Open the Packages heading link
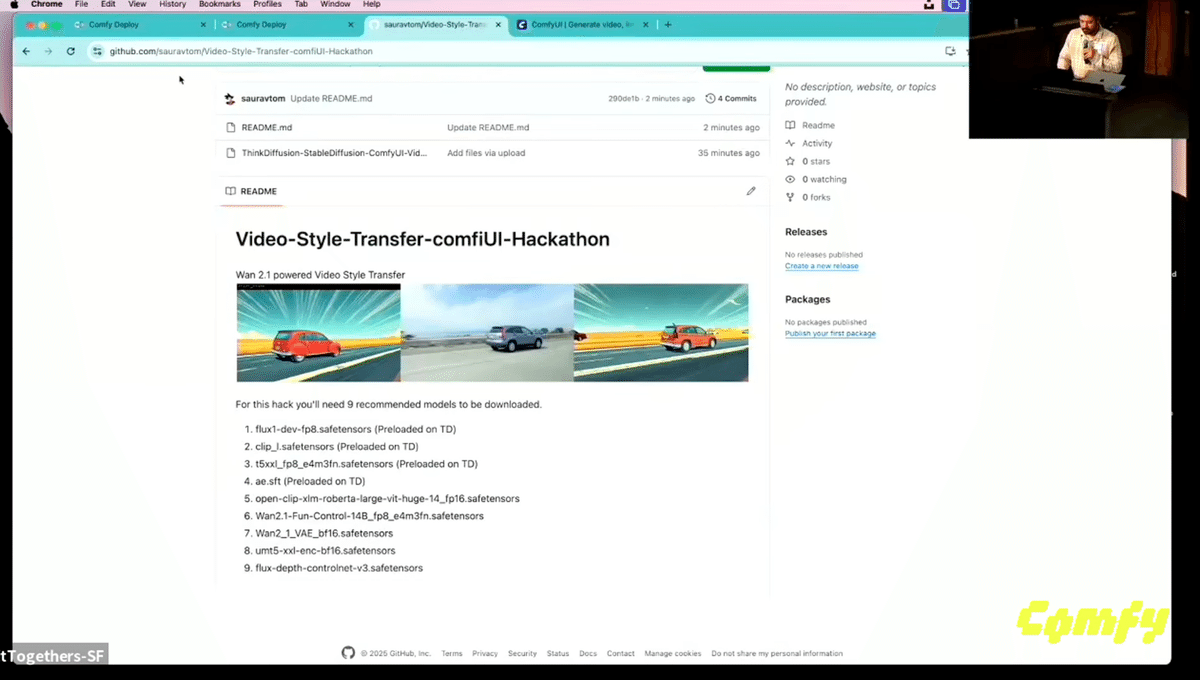 click(x=808, y=299)
